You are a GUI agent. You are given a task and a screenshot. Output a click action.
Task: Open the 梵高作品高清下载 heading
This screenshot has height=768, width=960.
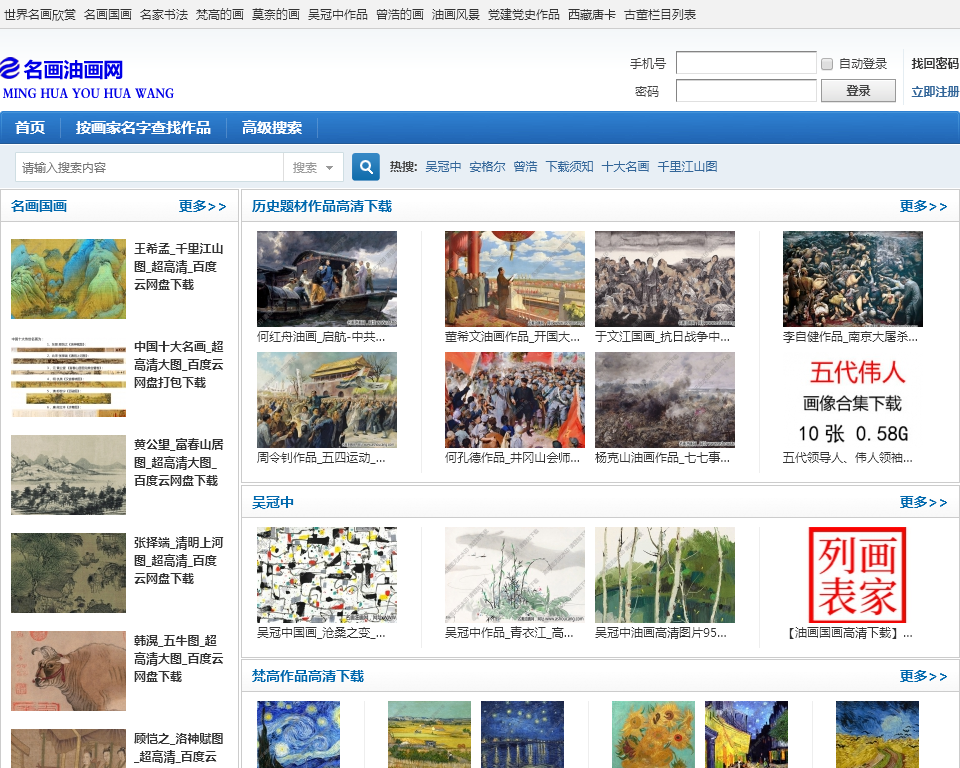pos(308,676)
